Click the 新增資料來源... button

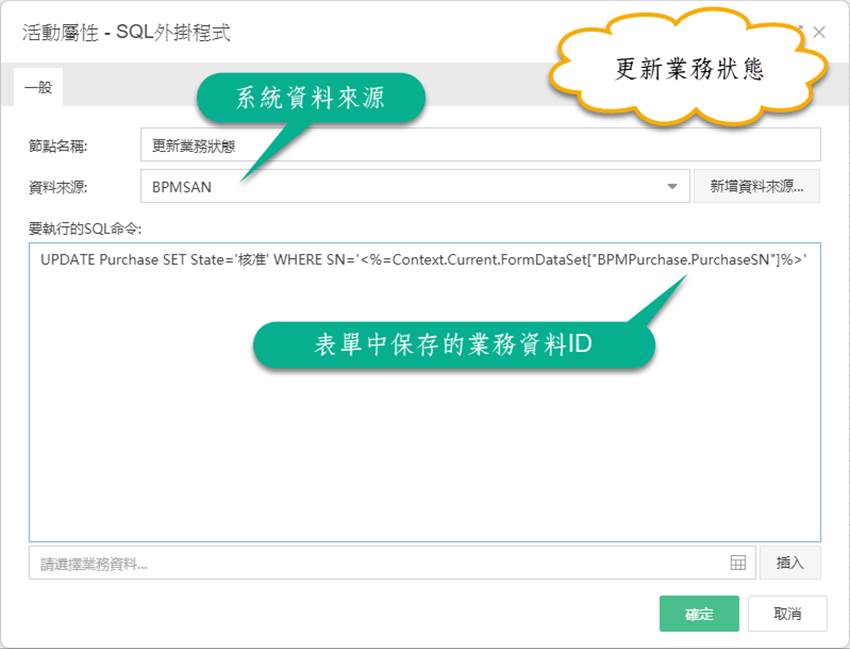[756, 186]
